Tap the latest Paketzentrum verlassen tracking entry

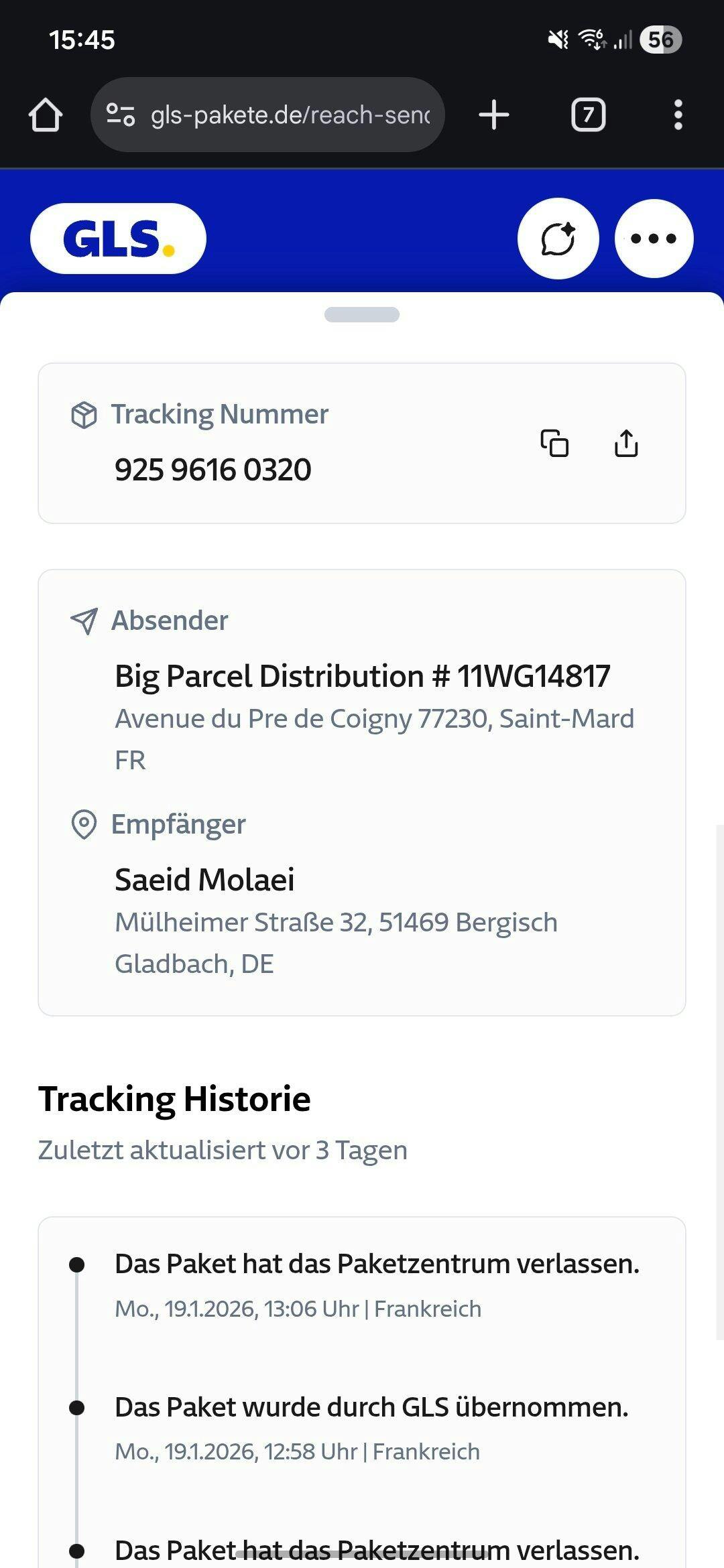point(377,1264)
